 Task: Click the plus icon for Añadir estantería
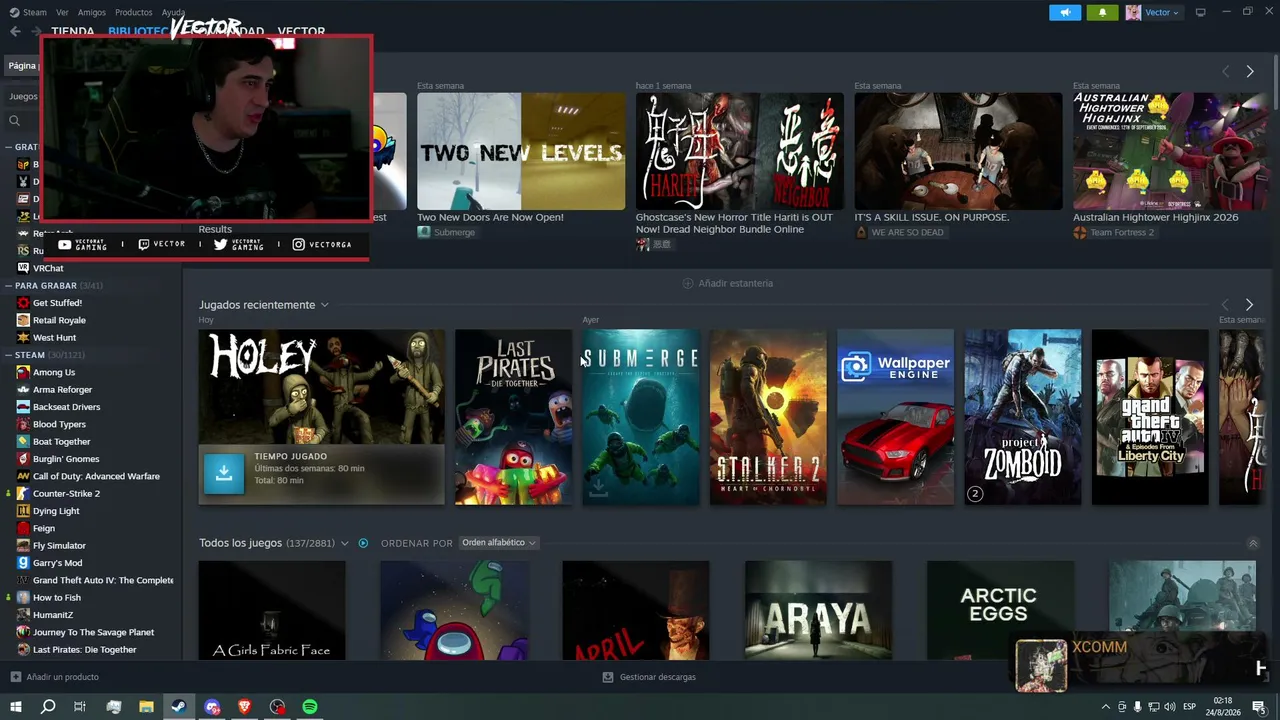pos(687,283)
